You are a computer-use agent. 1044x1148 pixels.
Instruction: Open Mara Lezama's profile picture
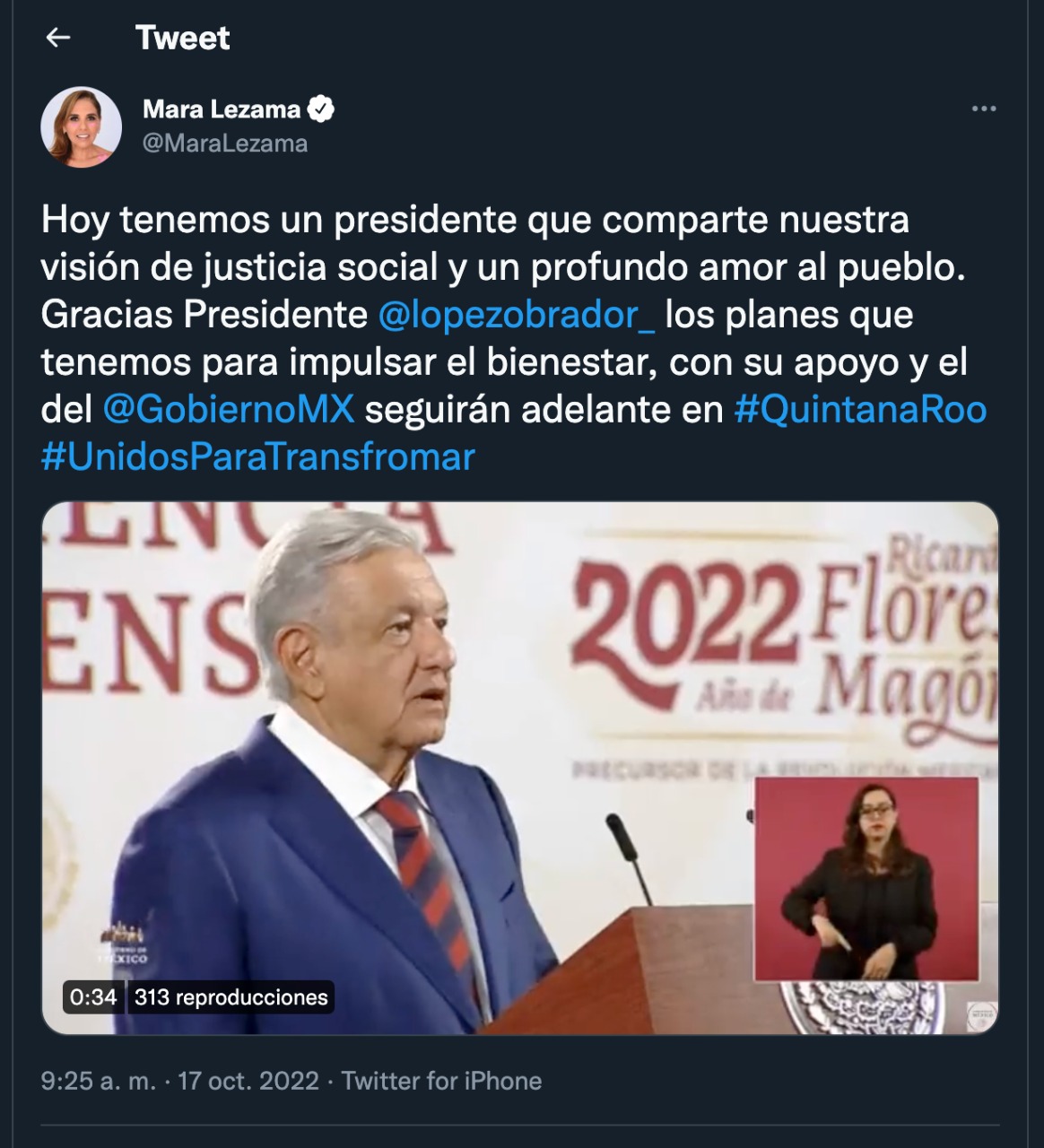coord(82,126)
